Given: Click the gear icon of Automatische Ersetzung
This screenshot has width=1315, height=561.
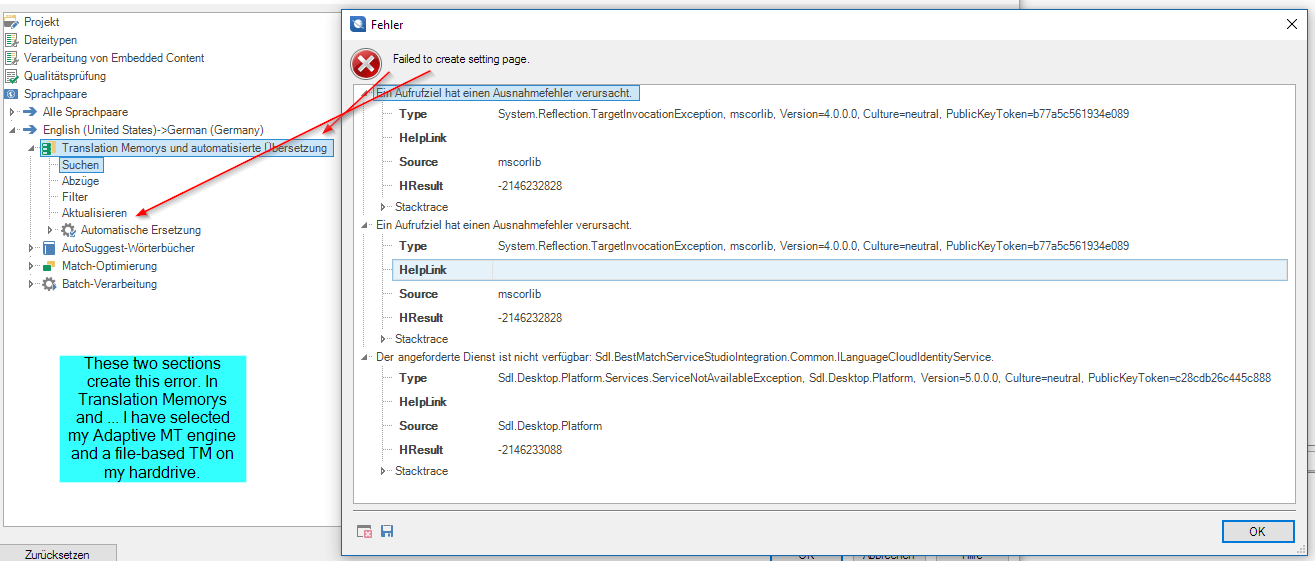Looking at the screenshot, I should (x=68, y=230).
